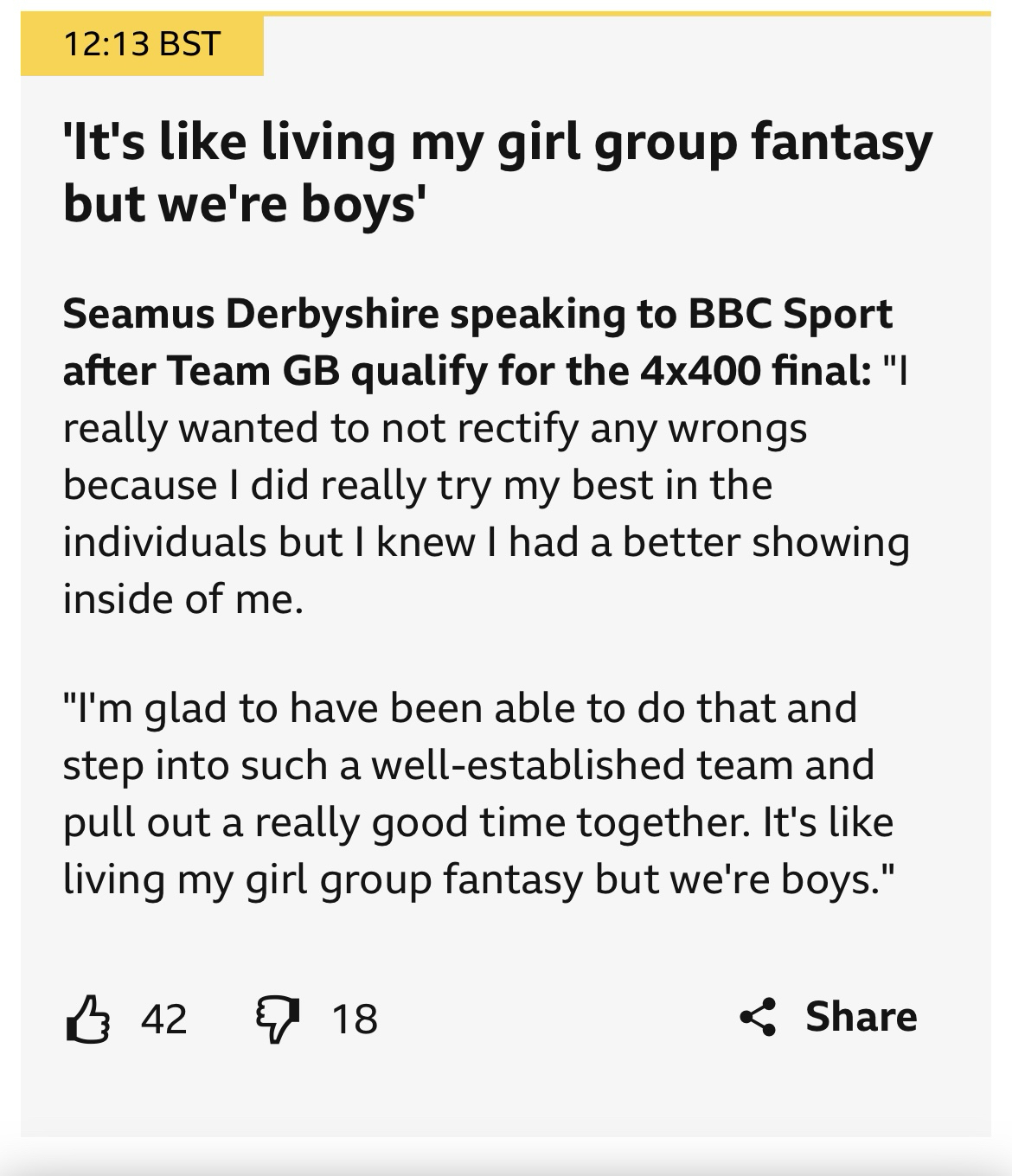This screenshot has width=1012, height=1176.
Task: Click the like count of 42
Action: [x=164, y=1018]
